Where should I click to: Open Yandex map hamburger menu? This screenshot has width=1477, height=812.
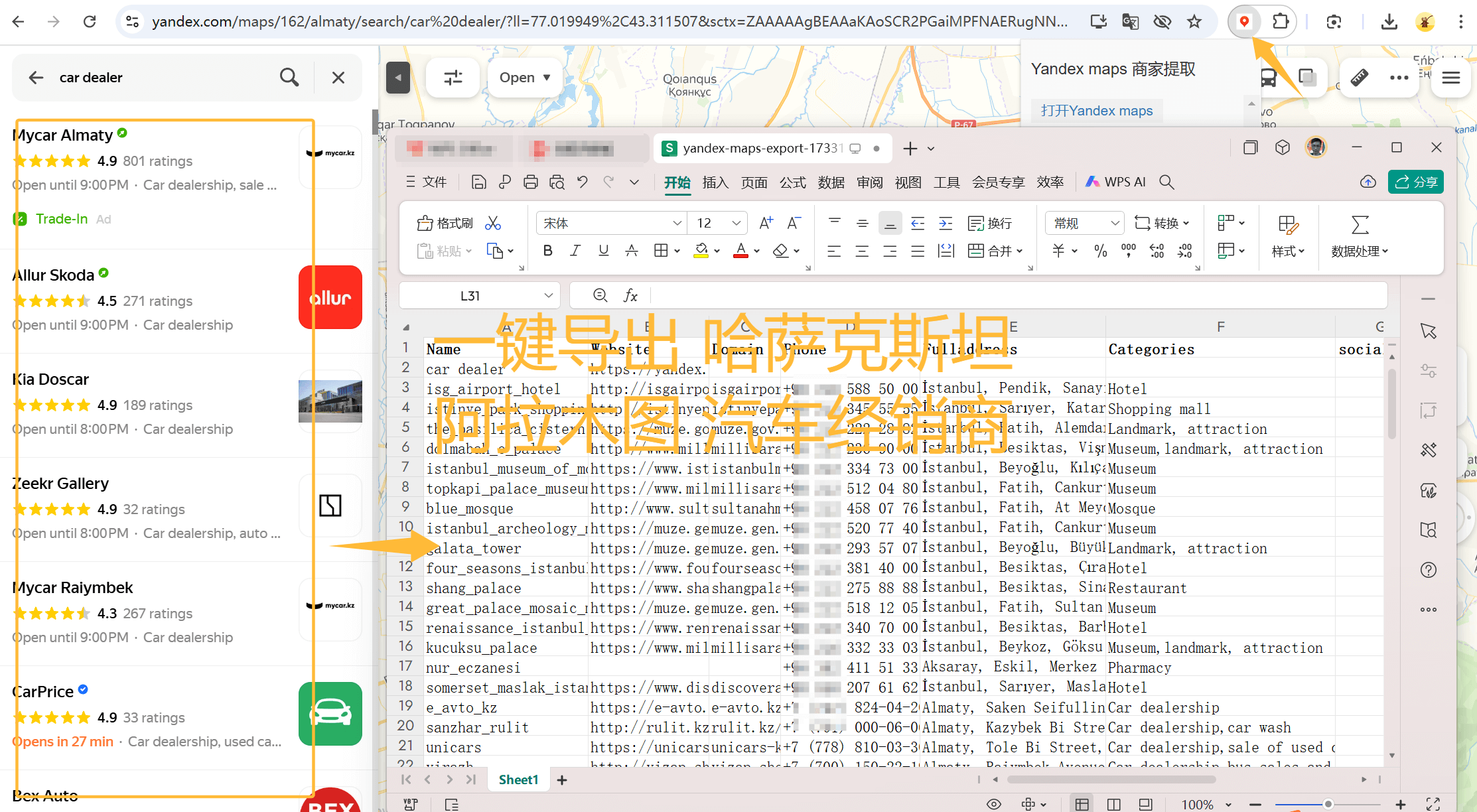point(1451,78)
